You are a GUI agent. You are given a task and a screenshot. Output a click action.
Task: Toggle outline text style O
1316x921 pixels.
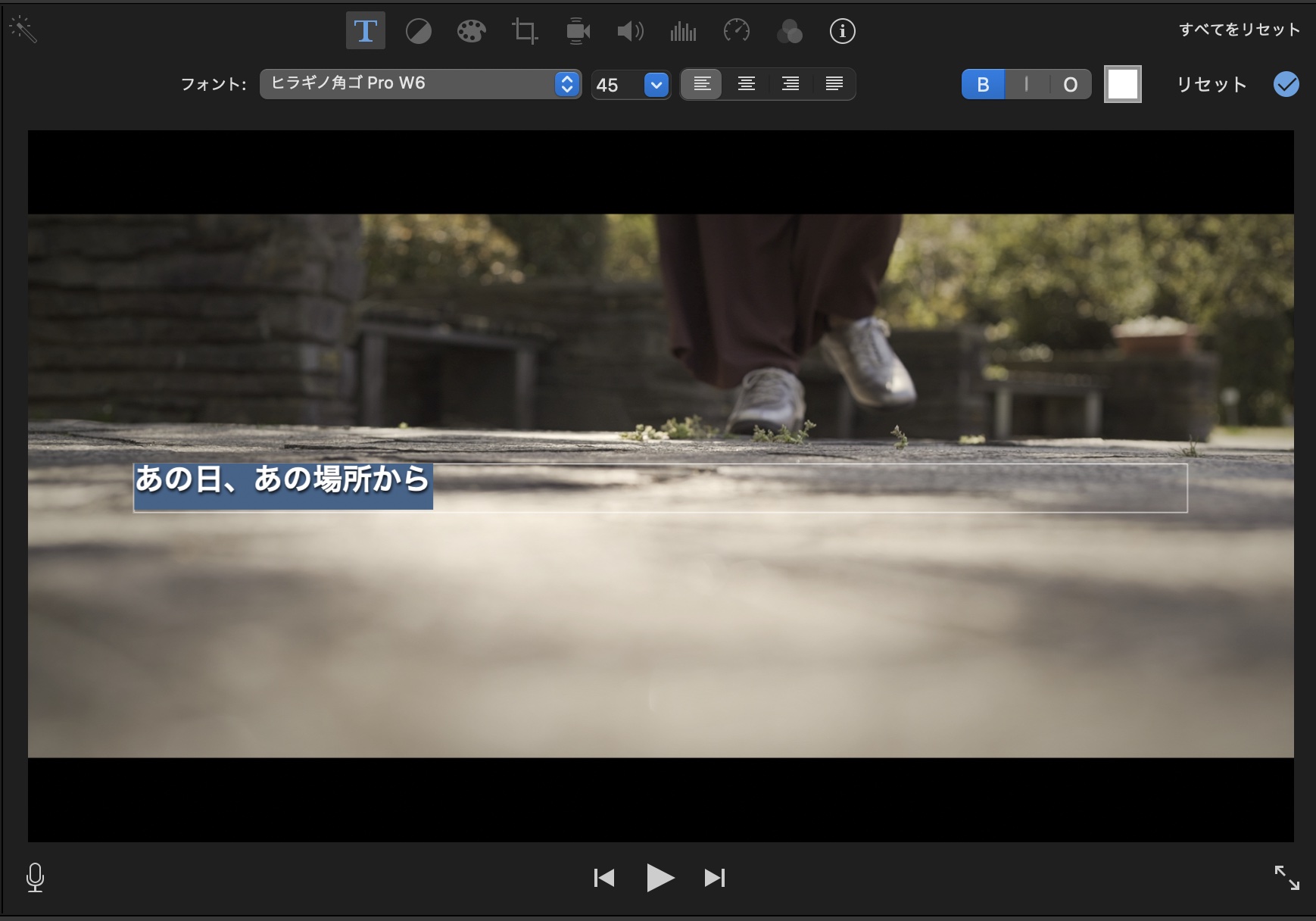click(1070, 84)
